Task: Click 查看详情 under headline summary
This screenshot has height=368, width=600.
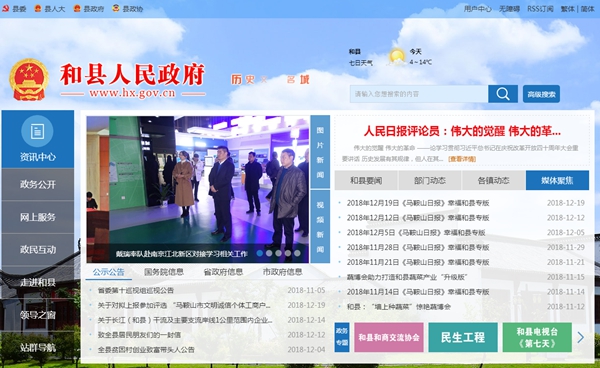Action: [x=462, y=159]
